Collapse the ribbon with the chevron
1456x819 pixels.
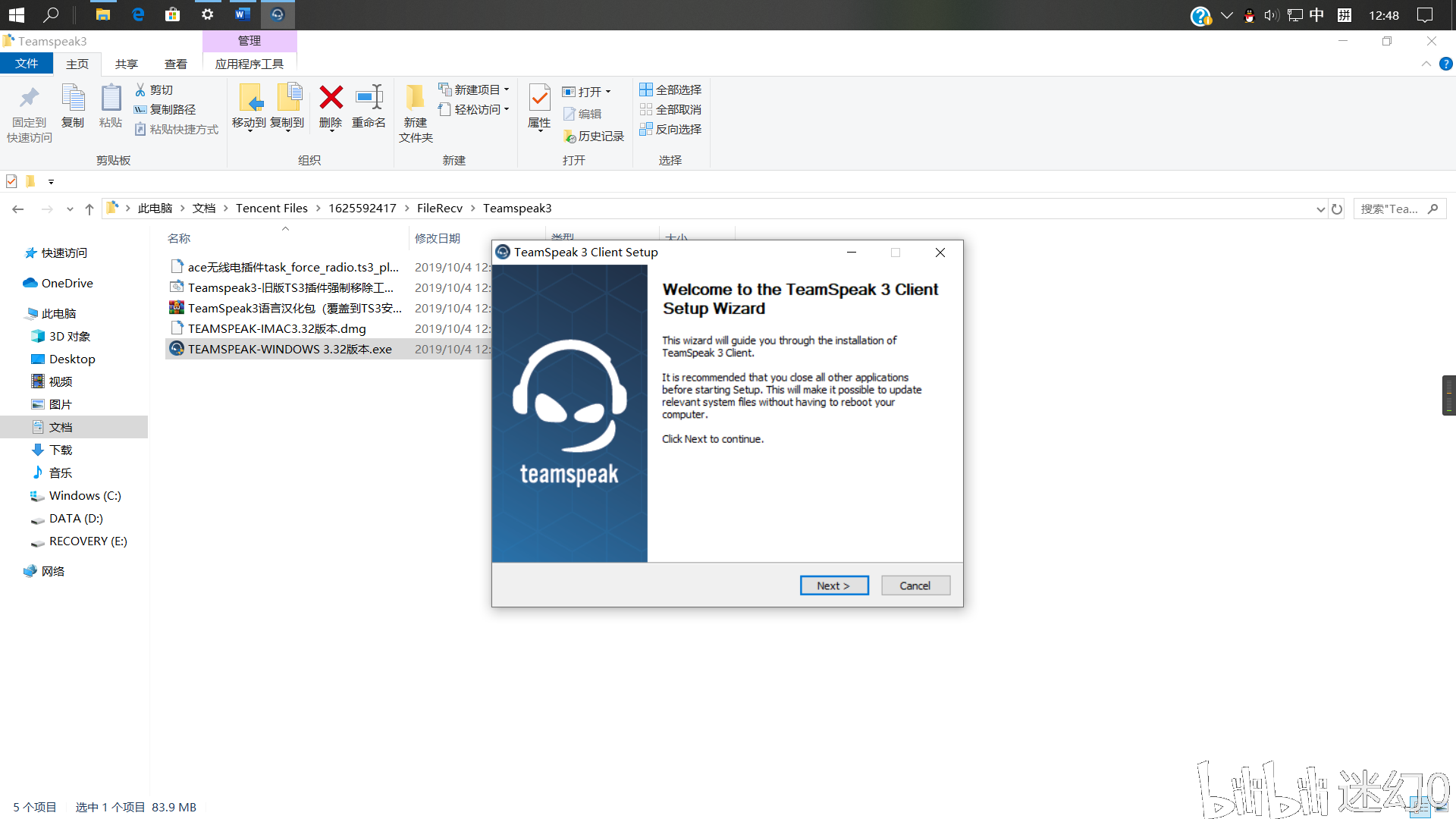point(1426,64)
